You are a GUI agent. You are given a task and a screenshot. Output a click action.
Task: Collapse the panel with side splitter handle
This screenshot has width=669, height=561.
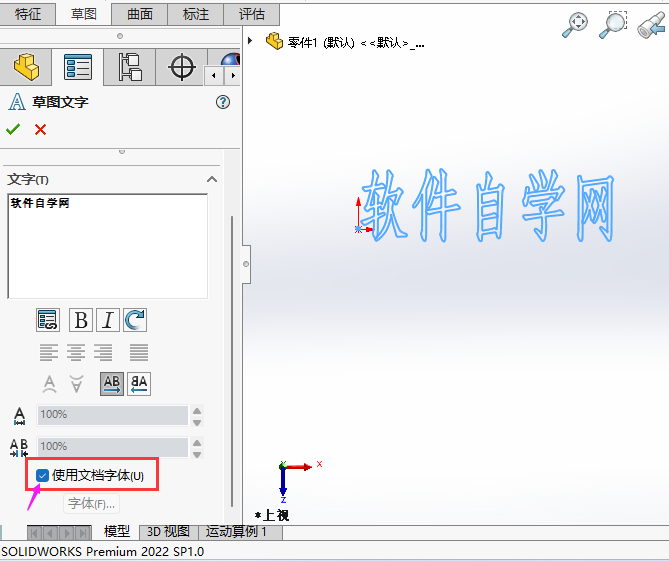(x=246, y=264)
